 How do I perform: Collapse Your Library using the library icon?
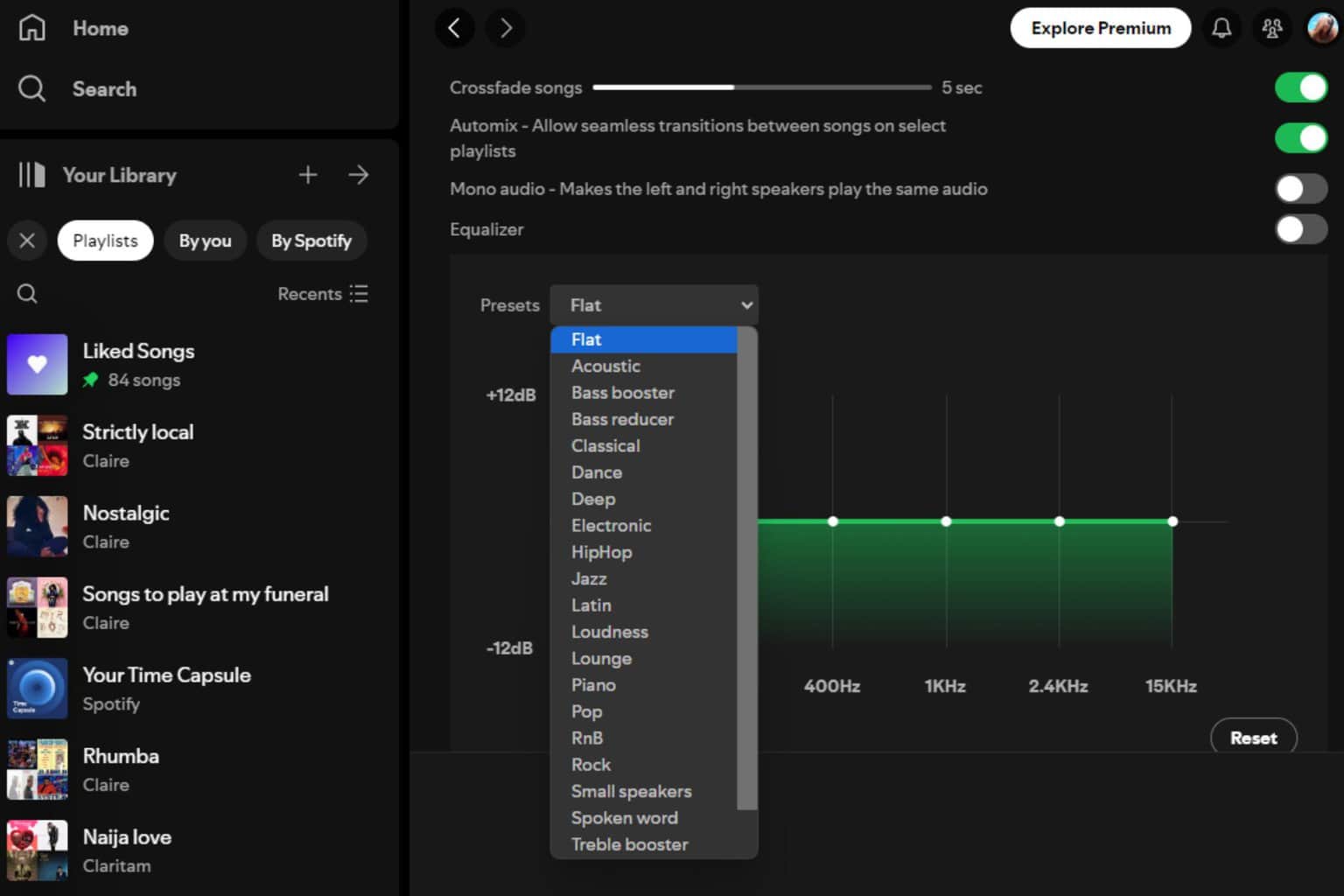tap(32, 175)
